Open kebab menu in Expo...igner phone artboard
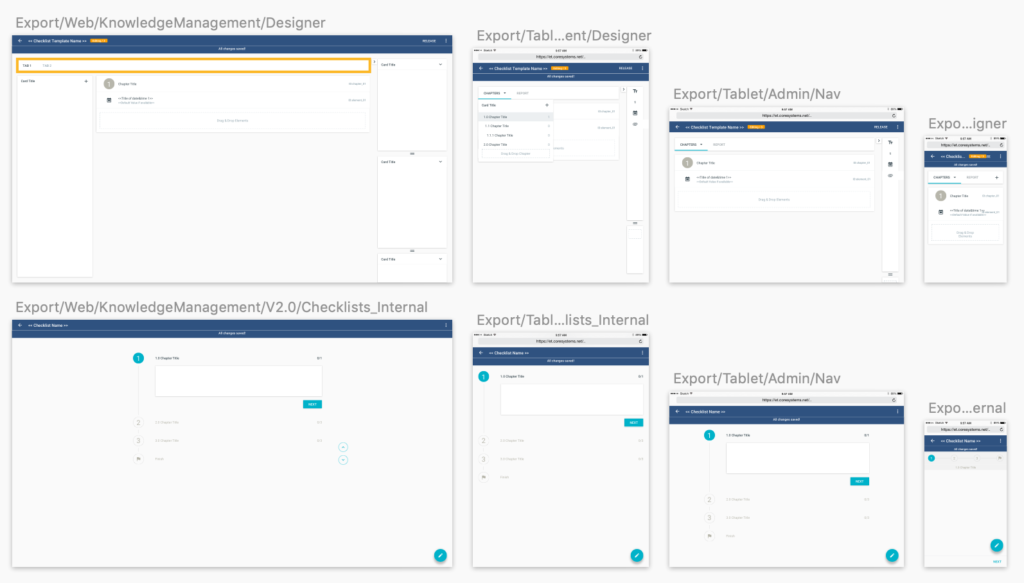The image size is (1024, 583). (1000, 157)
